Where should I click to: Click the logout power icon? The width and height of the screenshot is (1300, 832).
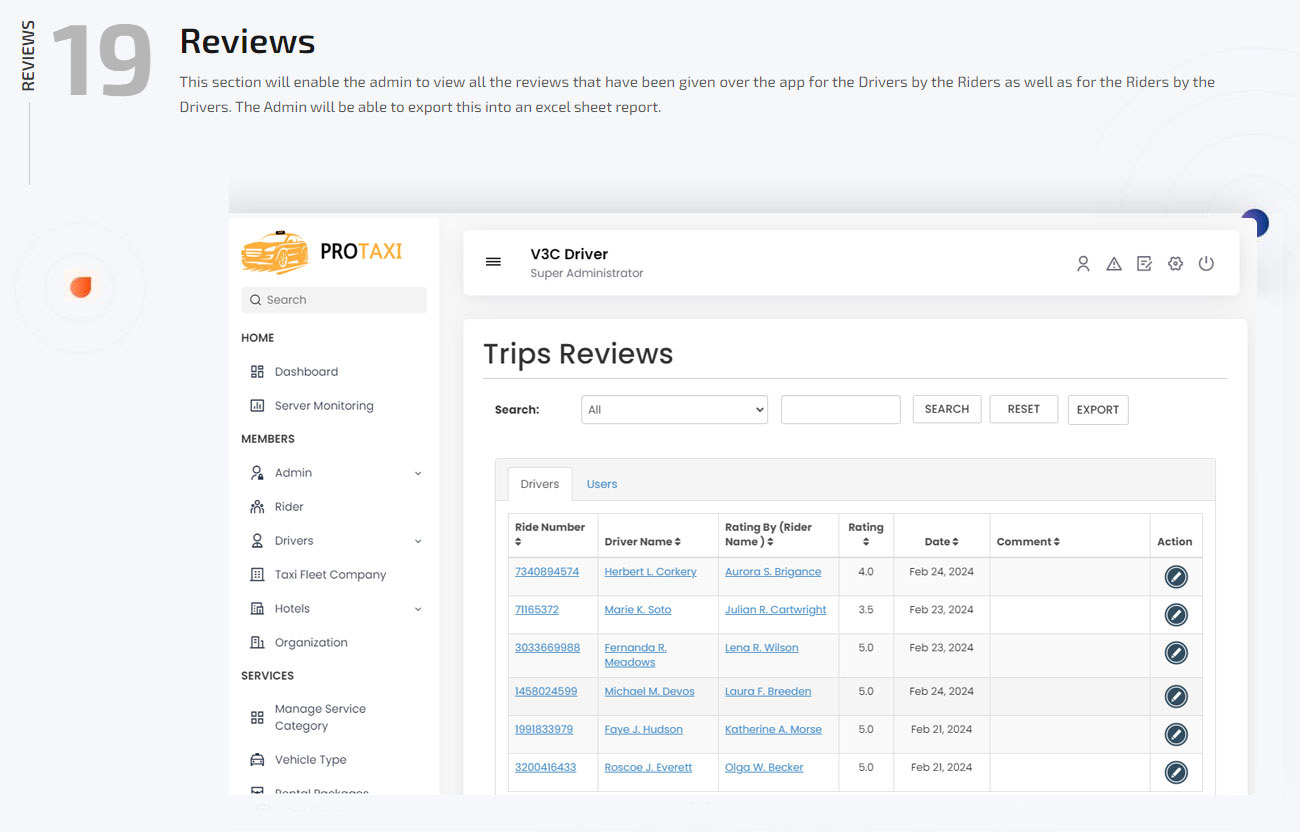click(1206, 263)
